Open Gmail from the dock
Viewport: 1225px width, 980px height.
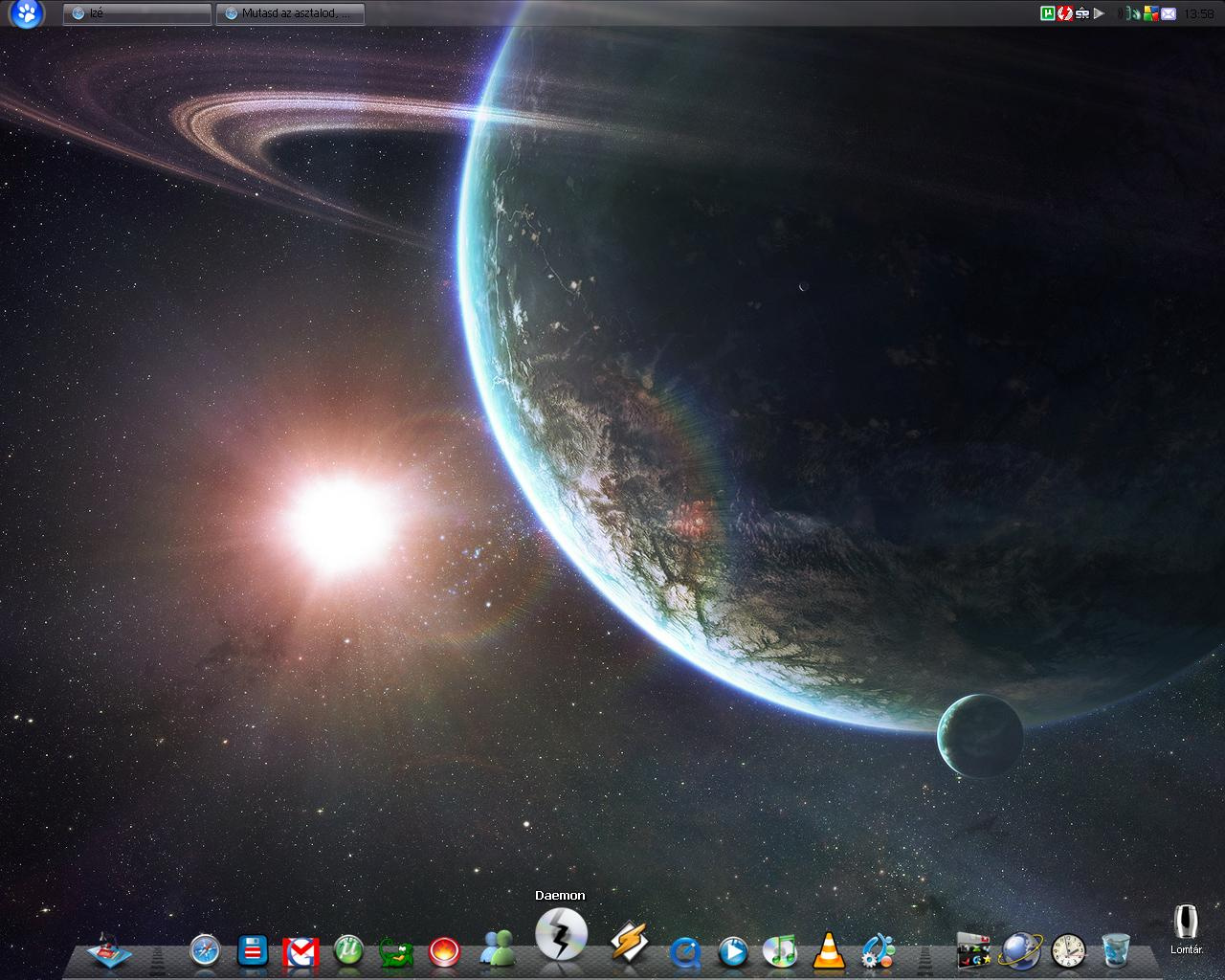tap(301, 951)
